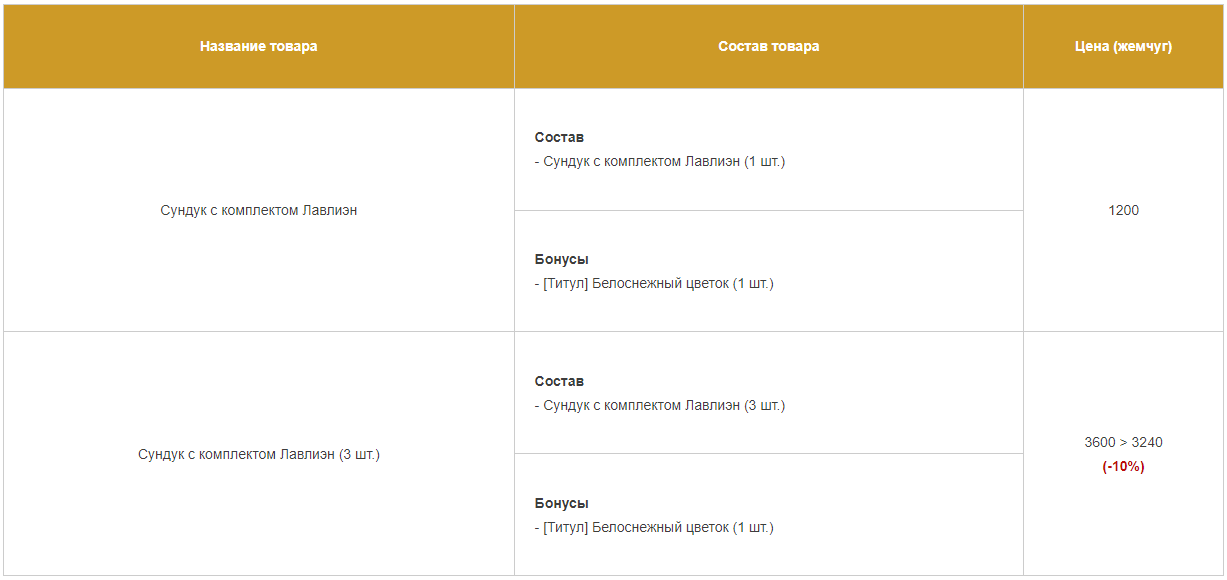Click the 'Цена (жемчуг)' column header

pyautogui.click(x=1123, y=46)
